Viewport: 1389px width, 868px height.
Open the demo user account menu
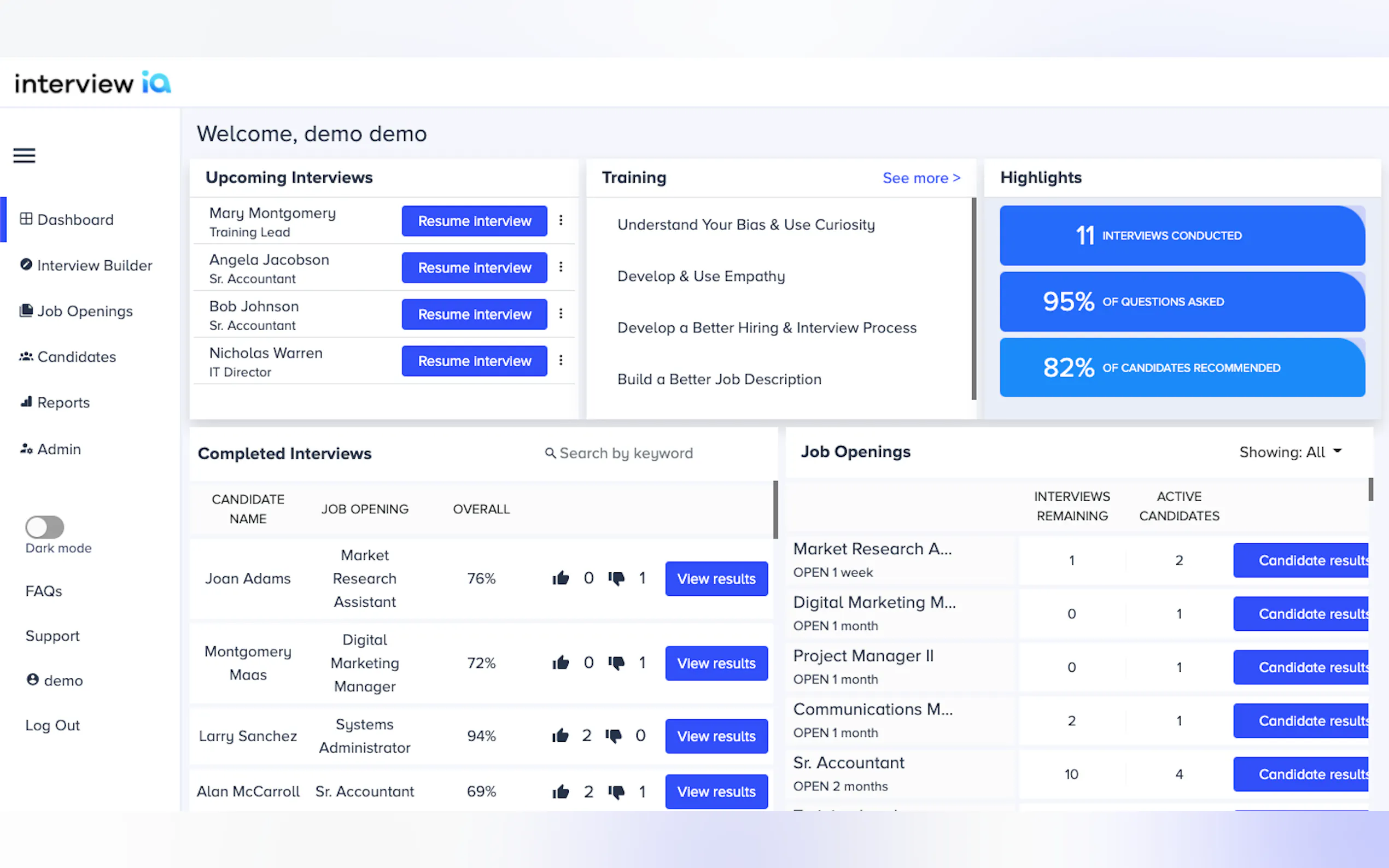[55, 681]
